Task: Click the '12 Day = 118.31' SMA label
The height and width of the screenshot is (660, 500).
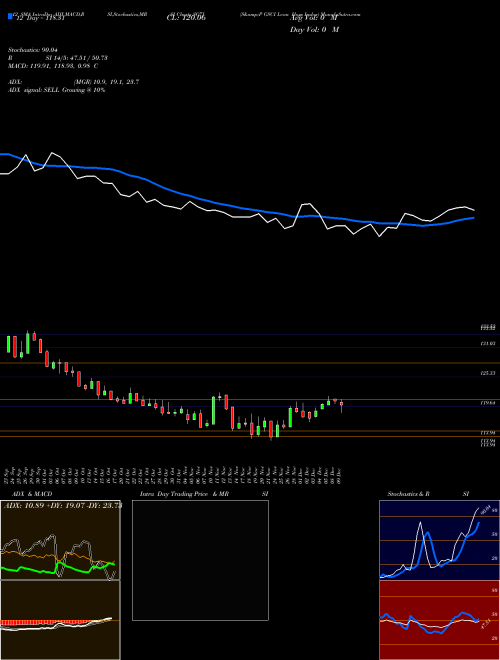Action: coord(39,19)
